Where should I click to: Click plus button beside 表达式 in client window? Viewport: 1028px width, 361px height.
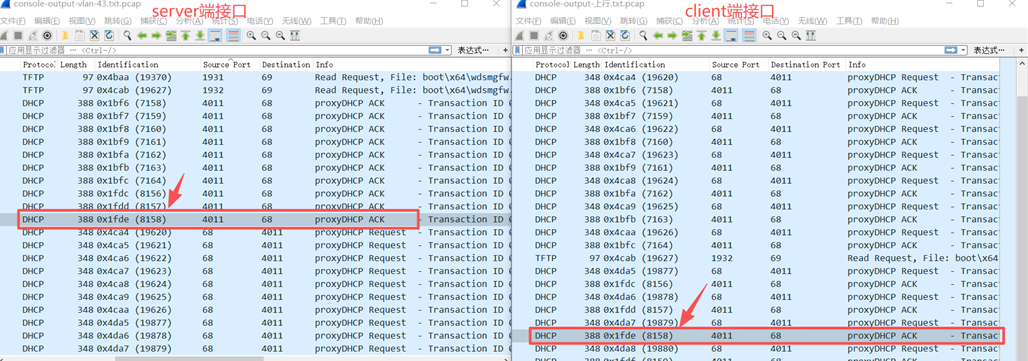[x=1021, y=50]
